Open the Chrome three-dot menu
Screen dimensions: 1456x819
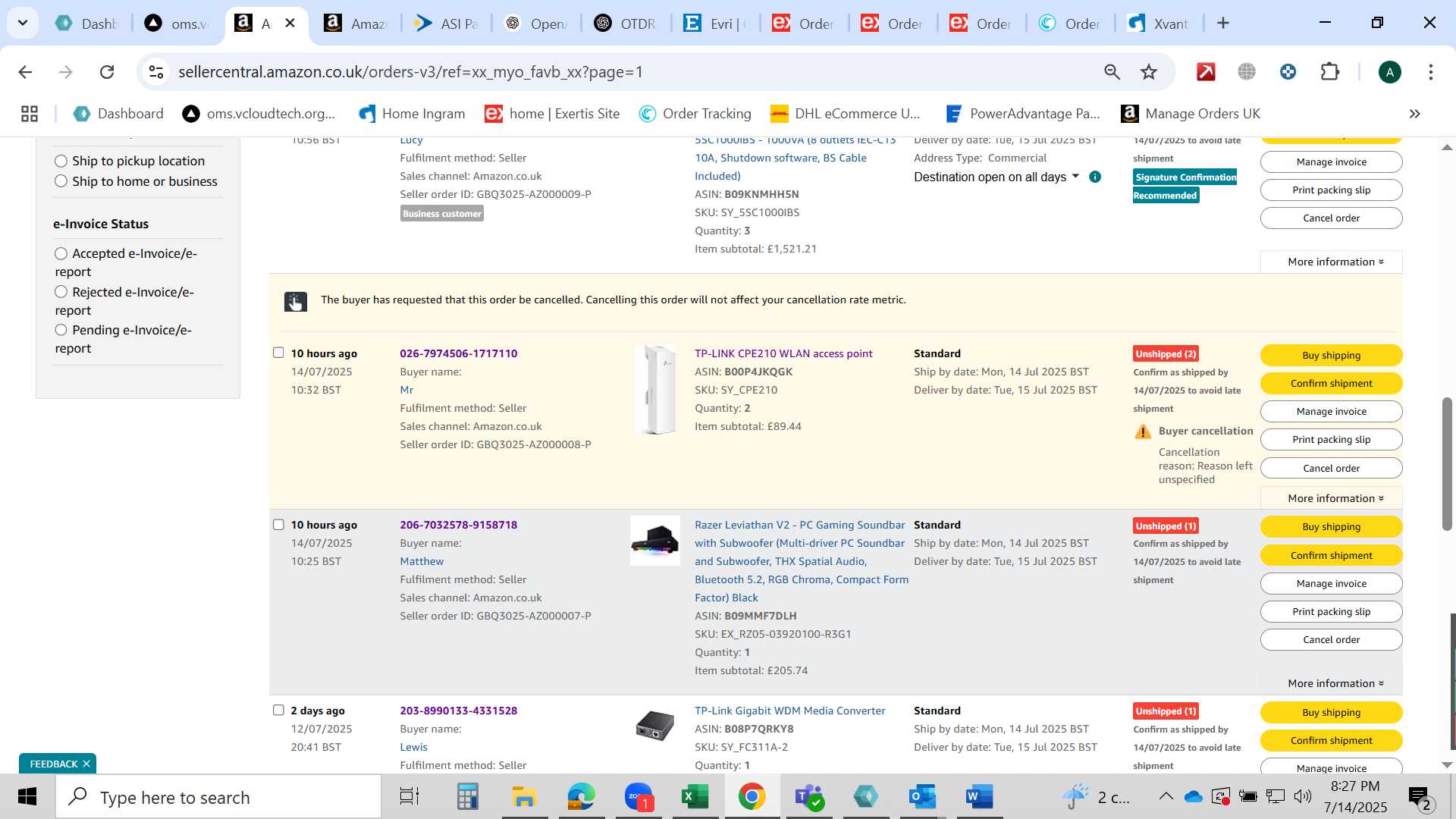coord(1430,72)
